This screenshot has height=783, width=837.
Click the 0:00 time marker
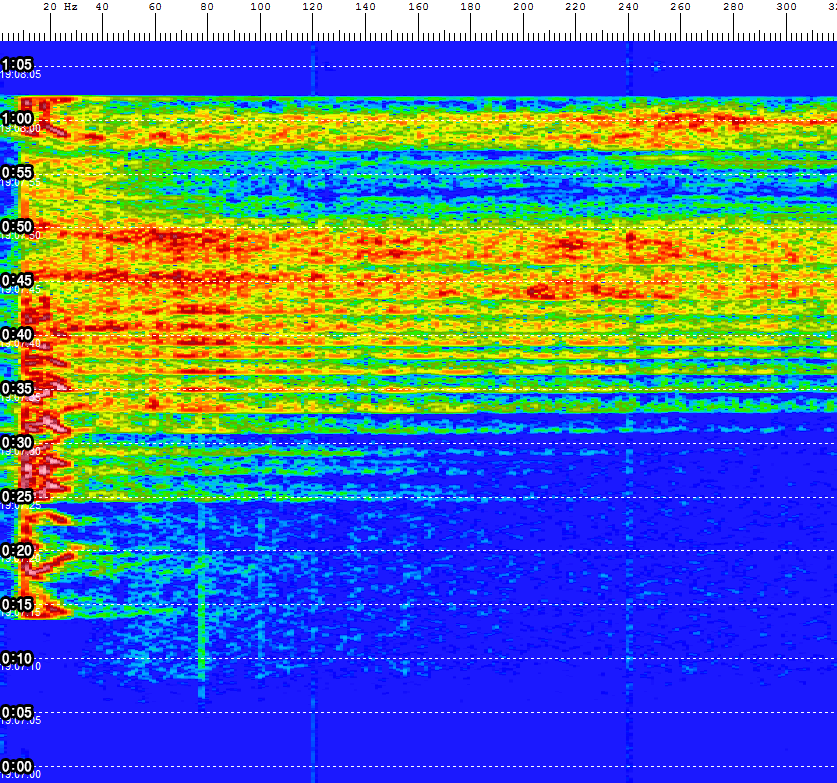tap(17, 765)
